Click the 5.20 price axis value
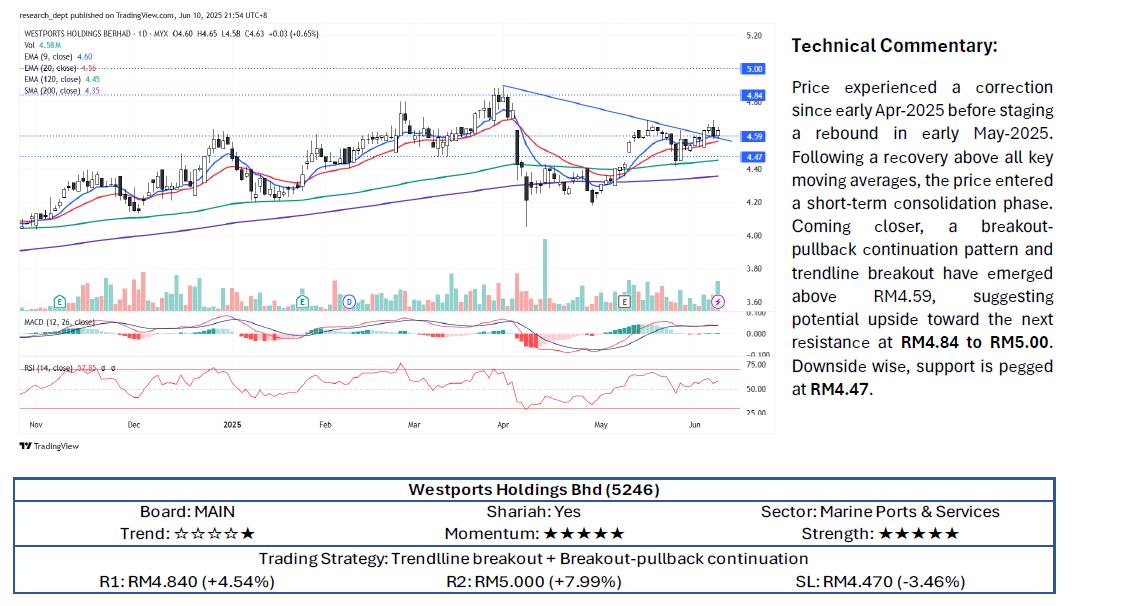Image resolution: width=1121 pixels, height=606 pixels. (754, 36)
